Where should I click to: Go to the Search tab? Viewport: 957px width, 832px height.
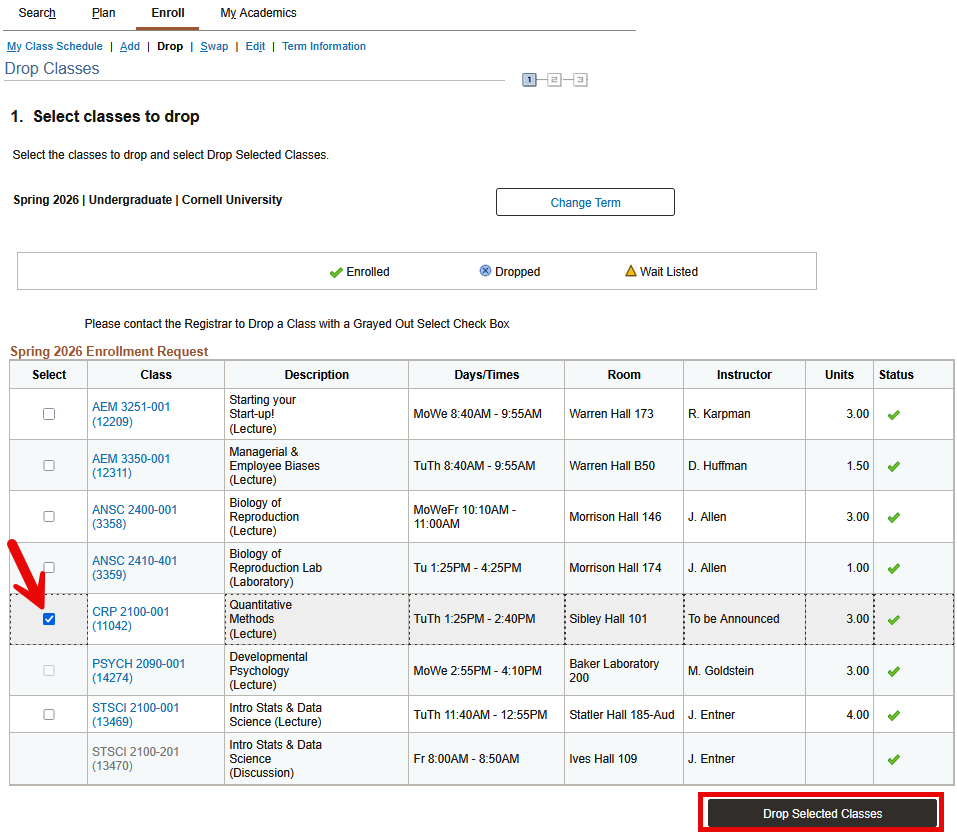[36, 13]
